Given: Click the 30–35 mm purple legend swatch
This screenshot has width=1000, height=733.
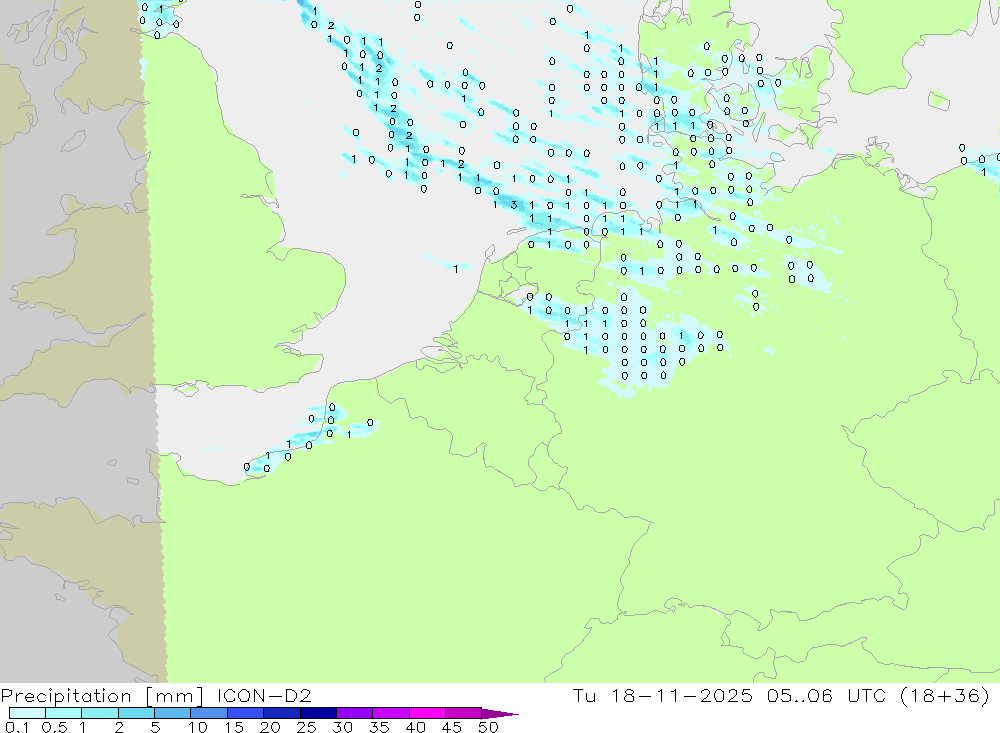Looking at the screenshot, I should point(355,713).
